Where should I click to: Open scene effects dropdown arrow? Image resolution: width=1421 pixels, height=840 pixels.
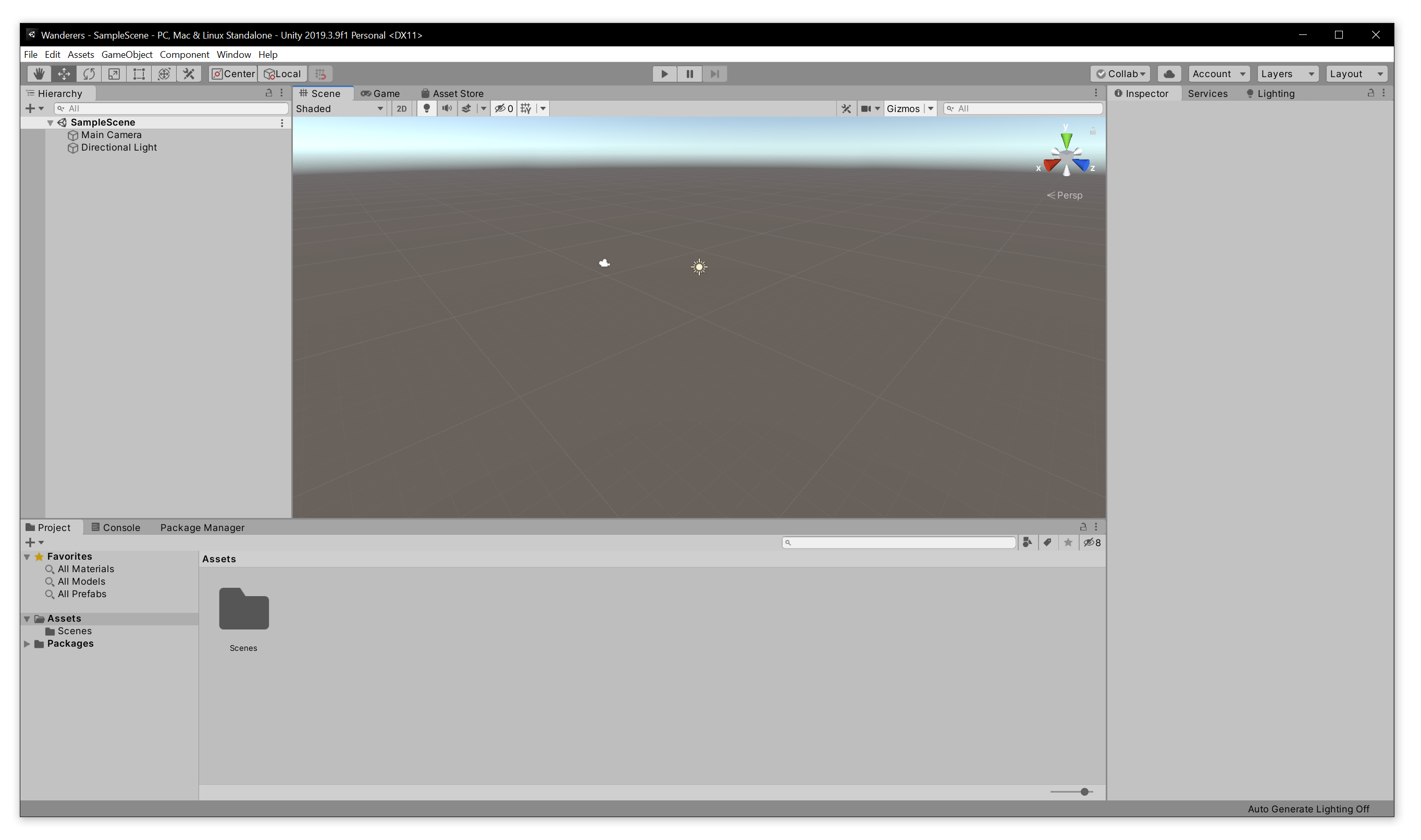(484, 109)
